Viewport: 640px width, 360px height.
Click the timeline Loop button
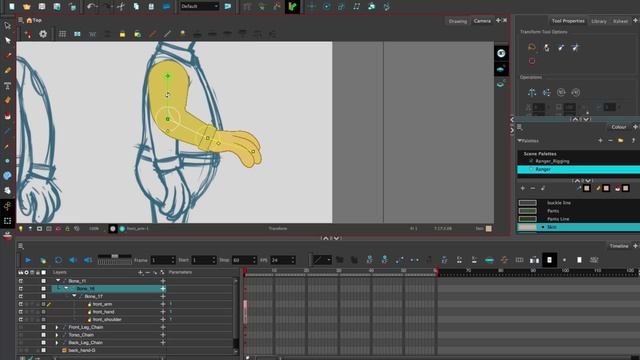[x=58, y=260]
